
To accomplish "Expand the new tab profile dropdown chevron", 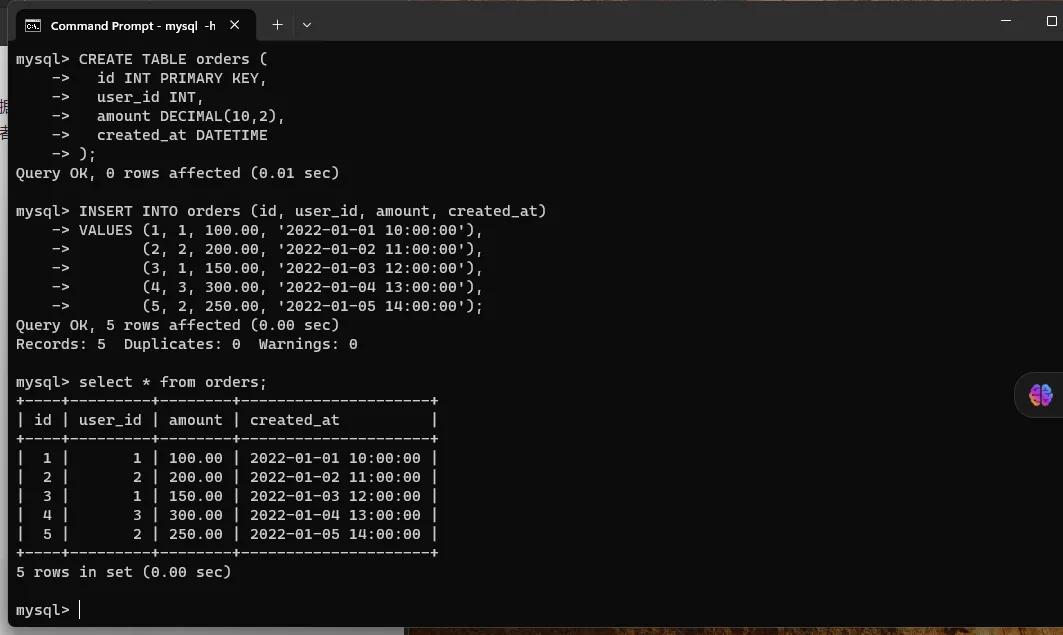I will 307,24.
